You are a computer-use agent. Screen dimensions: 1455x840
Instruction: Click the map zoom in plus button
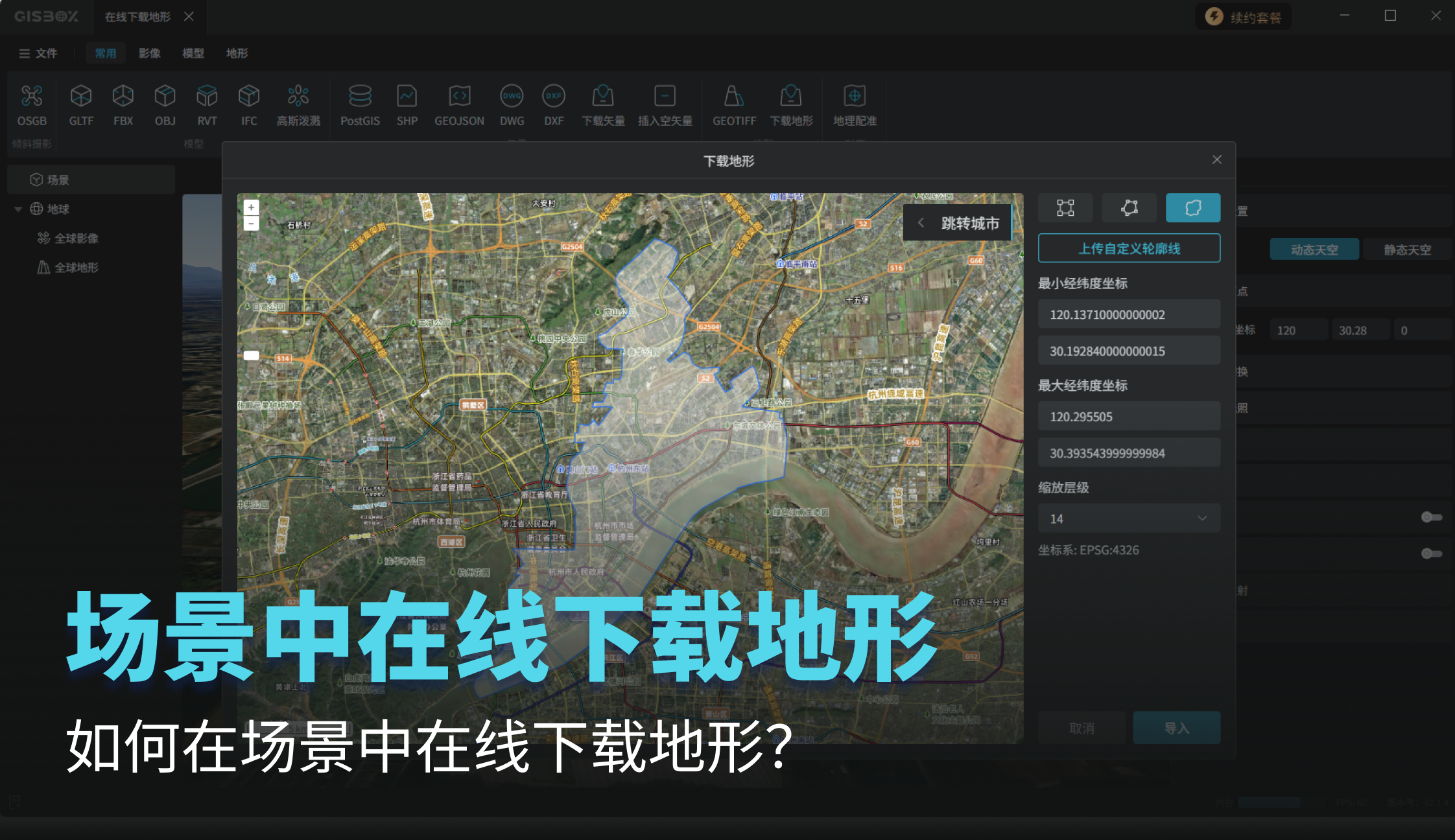click(x=252, y=207)
